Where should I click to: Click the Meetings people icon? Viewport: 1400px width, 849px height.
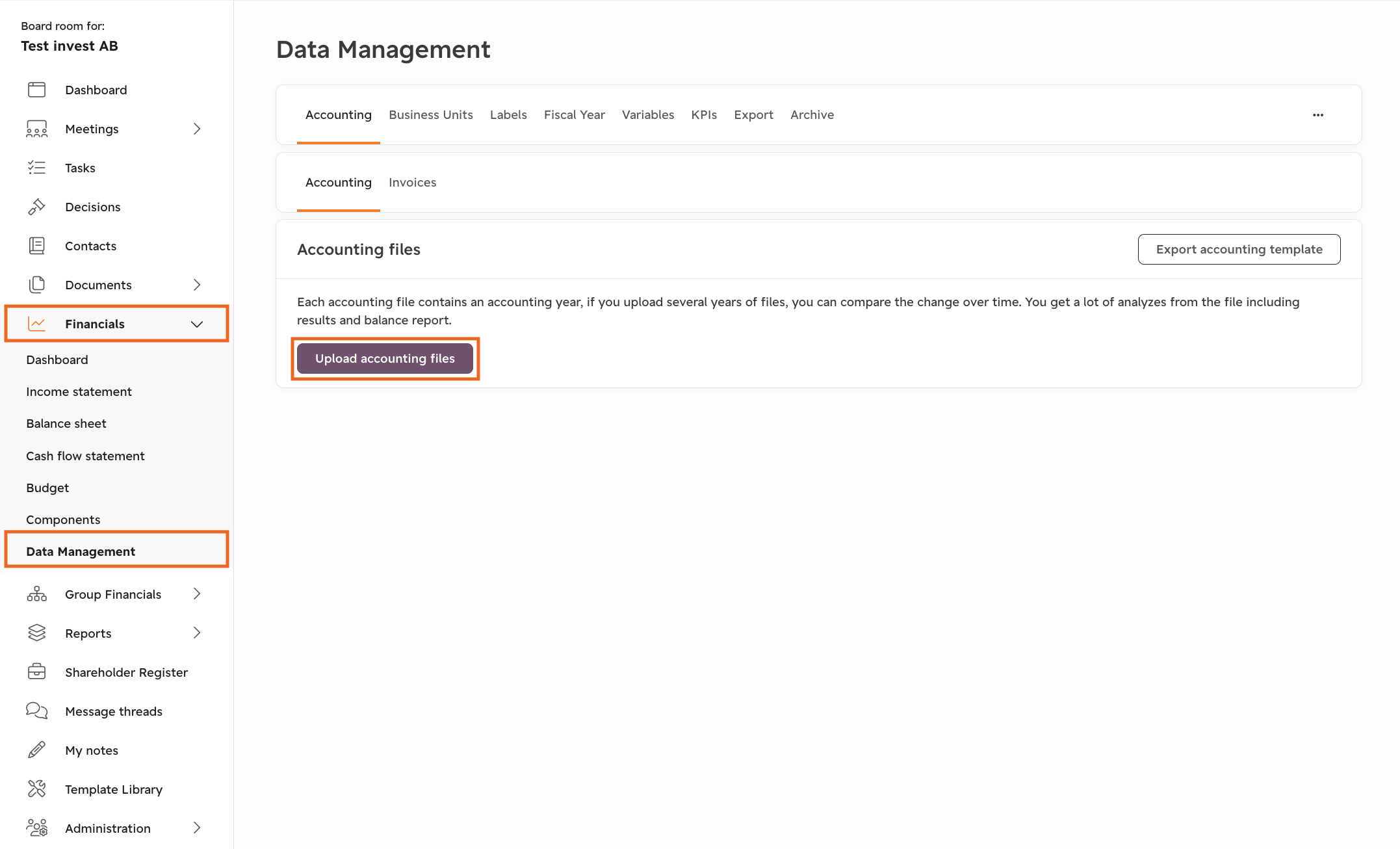[x=37, y=129]
